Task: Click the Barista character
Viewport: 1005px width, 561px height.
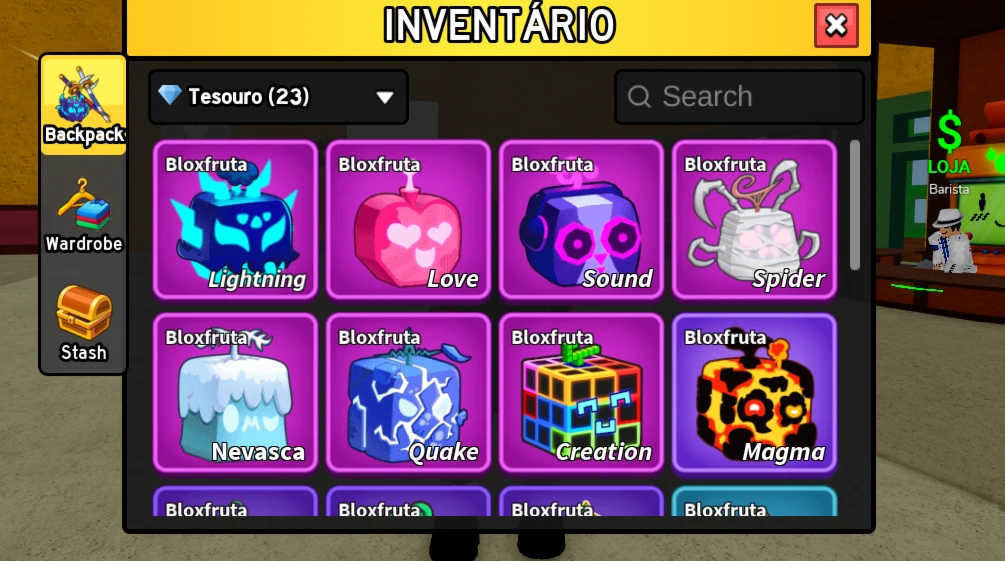Action: coord(950,240)
